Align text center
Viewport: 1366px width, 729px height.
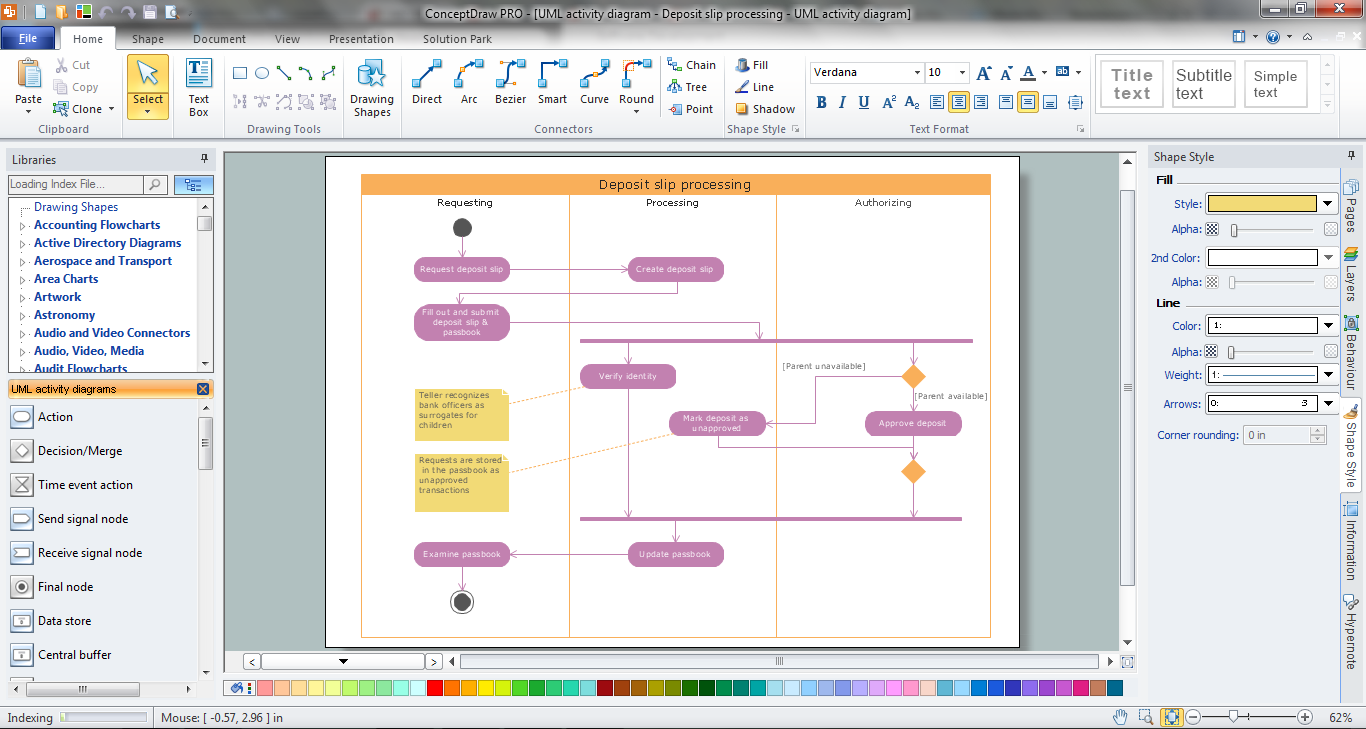[x=958, y=102]
